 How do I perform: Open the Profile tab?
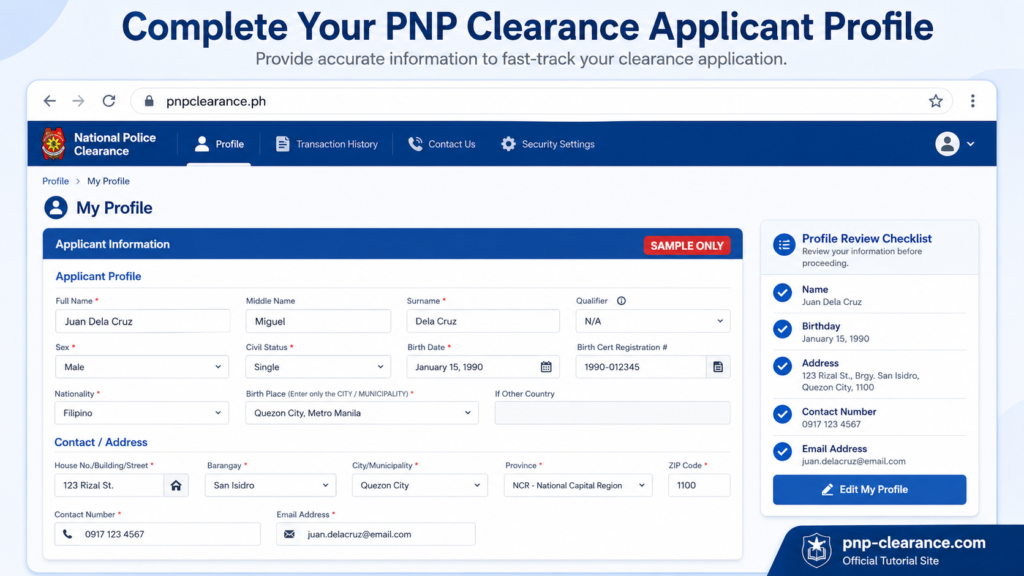[219, 144]
